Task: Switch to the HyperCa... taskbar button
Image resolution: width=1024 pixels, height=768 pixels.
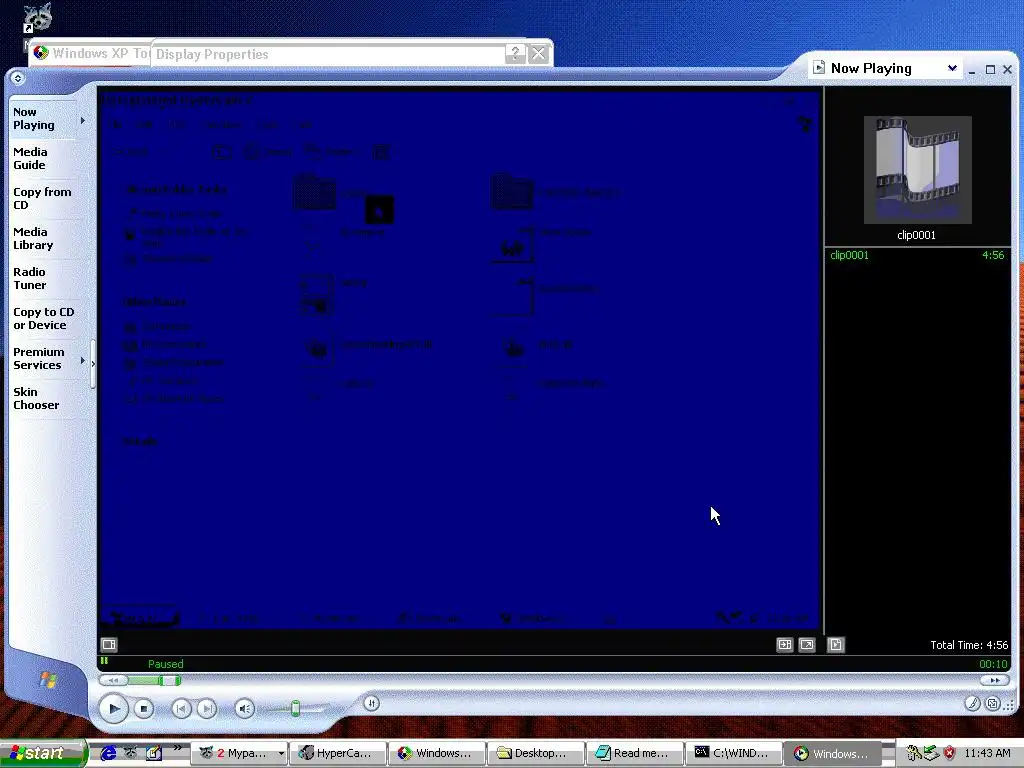Action: (338, 753)
